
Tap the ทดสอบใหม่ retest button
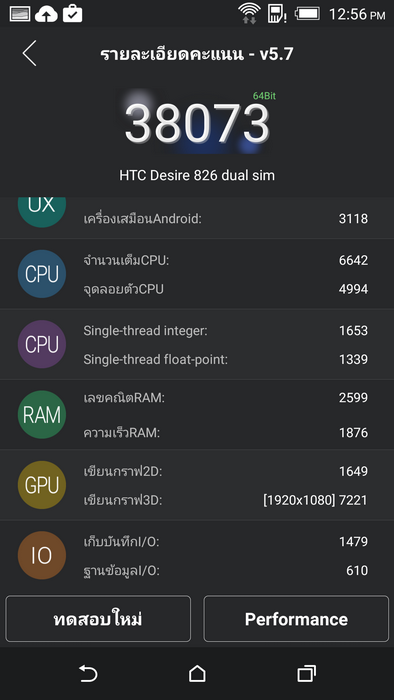[98, 619]
